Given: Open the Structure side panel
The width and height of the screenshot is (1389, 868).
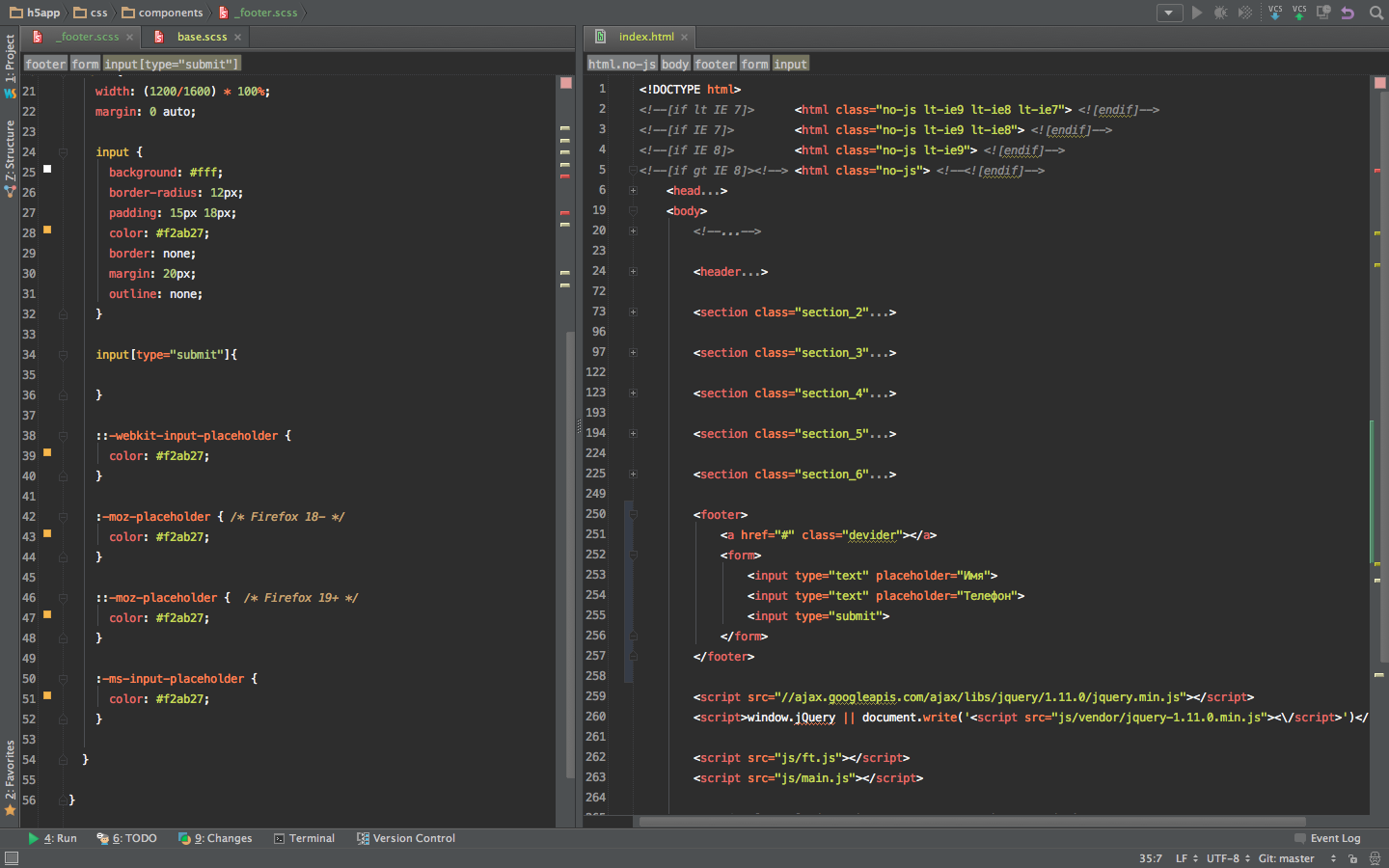Looking at the screenshot, I should click(x=10, y=158).
